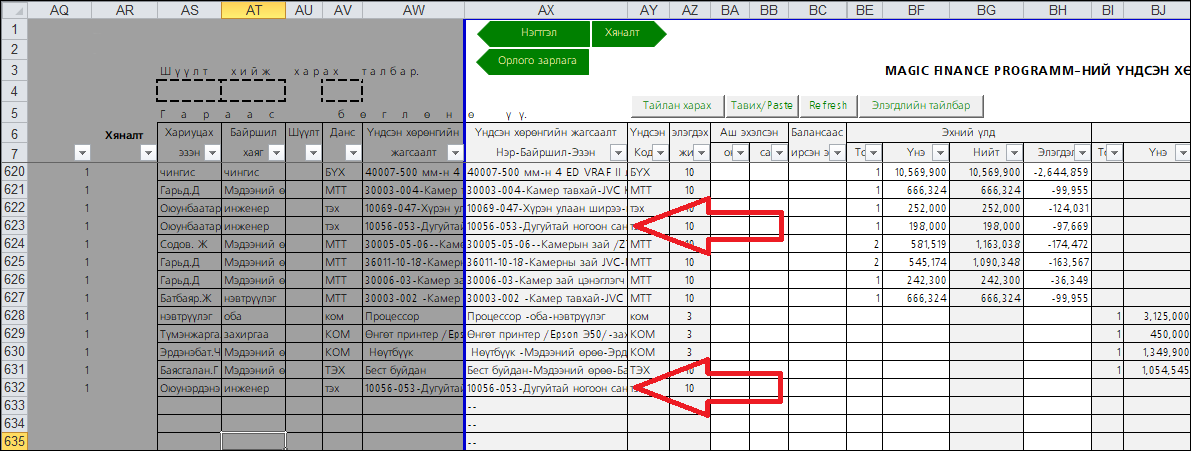Screen dimensions: 1191x451
Task: Click the green Нэгтгэл arrow shape
Action: (x=533, y=33)
